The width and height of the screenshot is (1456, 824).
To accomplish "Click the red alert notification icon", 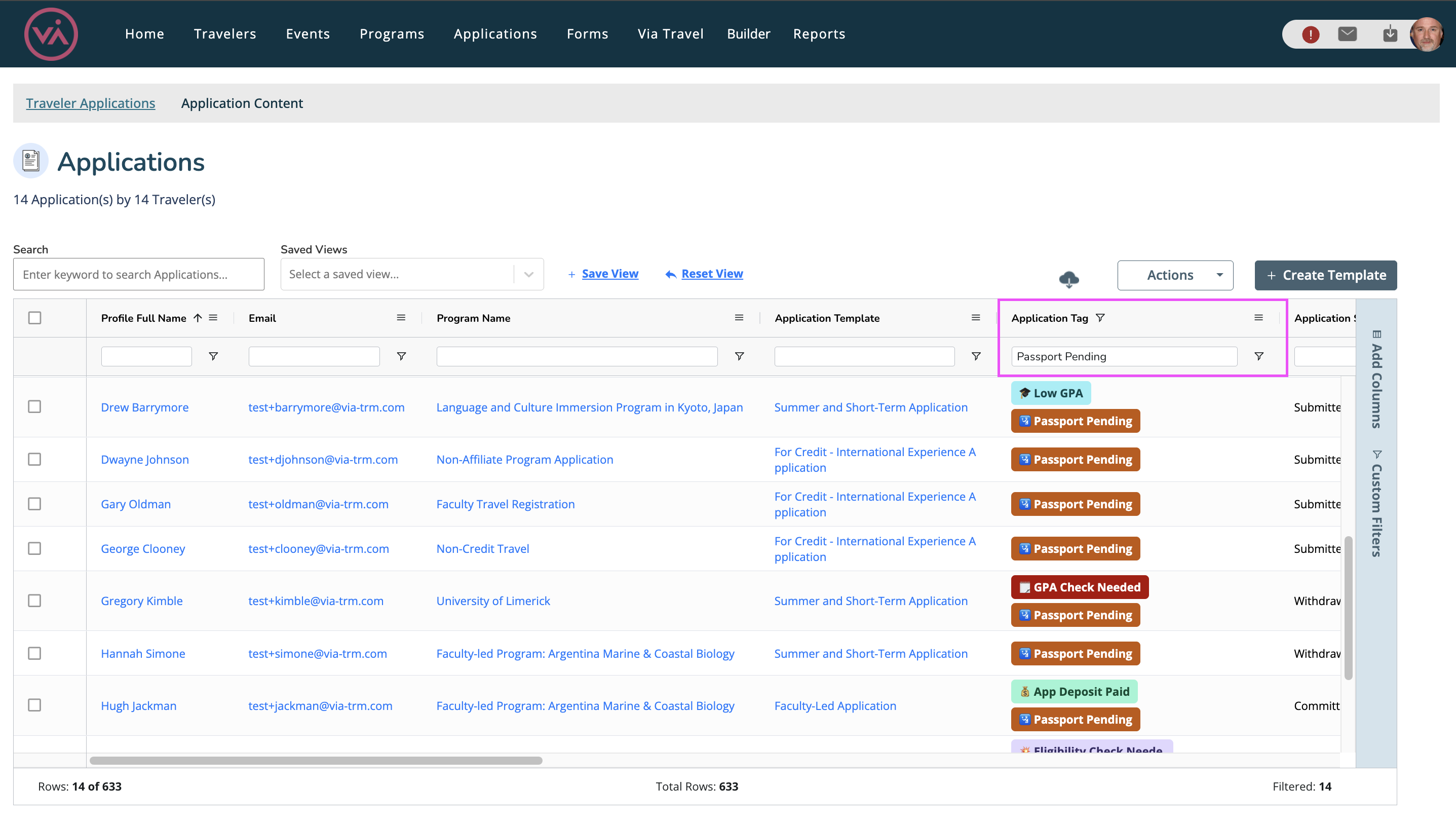I will tap(1310, 34).
